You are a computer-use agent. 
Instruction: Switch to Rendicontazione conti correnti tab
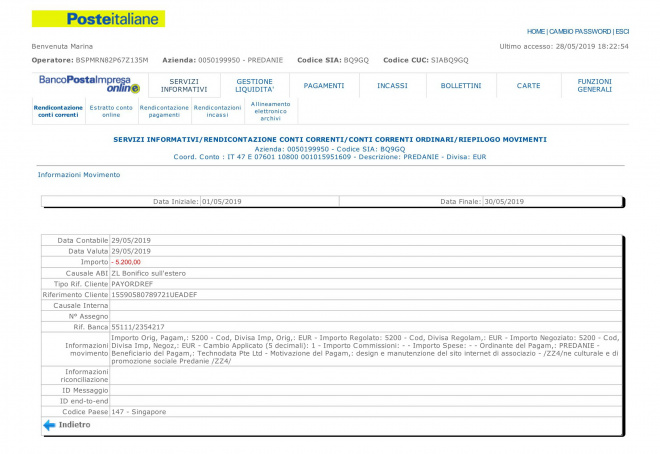point(57,111)
